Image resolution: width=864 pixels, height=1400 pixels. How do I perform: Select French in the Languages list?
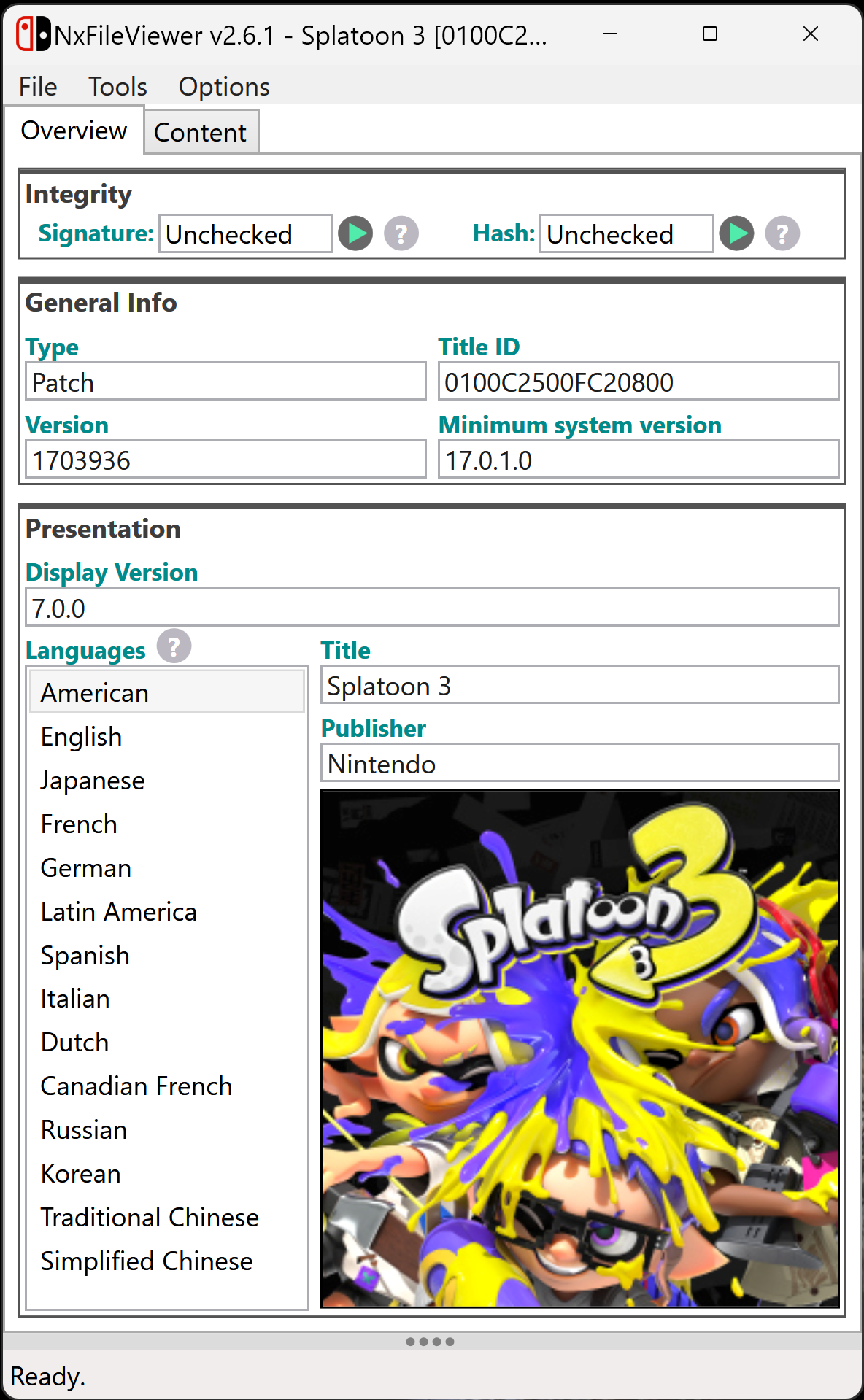[x=167, y=824]
